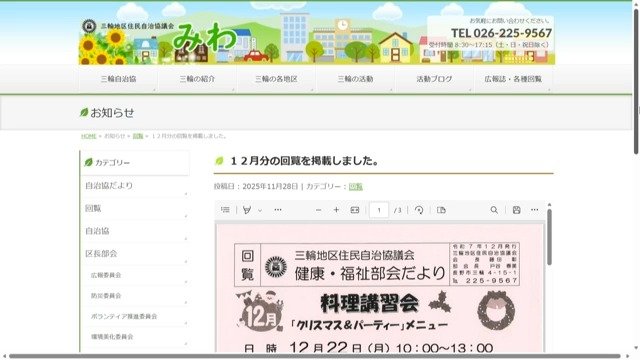The width and height of the screenshot is (640, 360).
Task: Zoom out the PDF with minus icon
Action: point(318,210)
